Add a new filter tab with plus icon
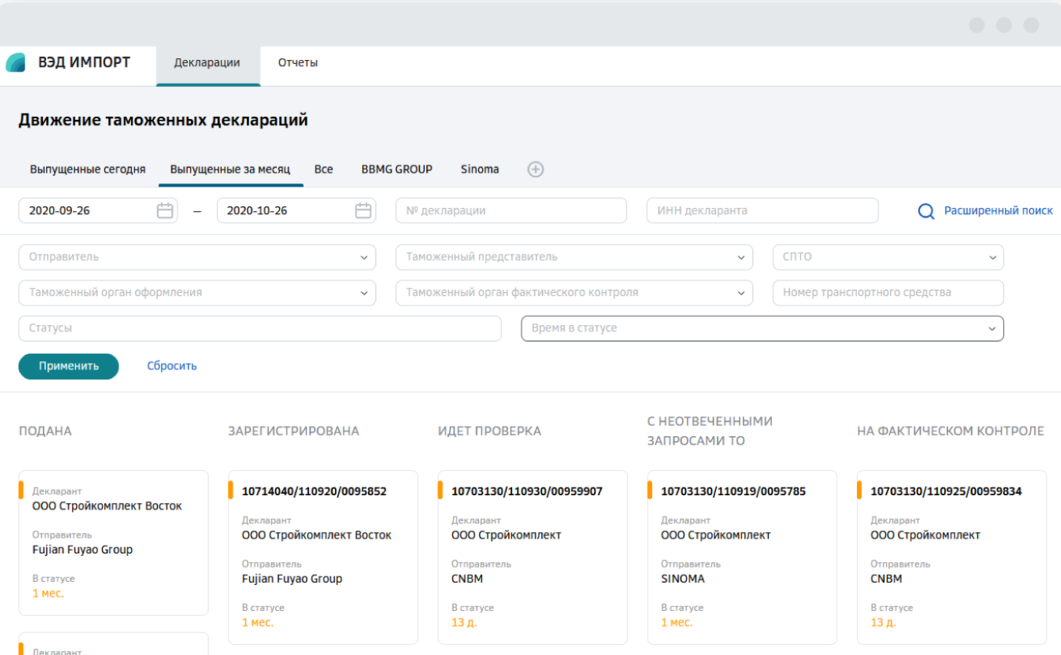This screenshot has height=655, width=1061. pos(535,169)
